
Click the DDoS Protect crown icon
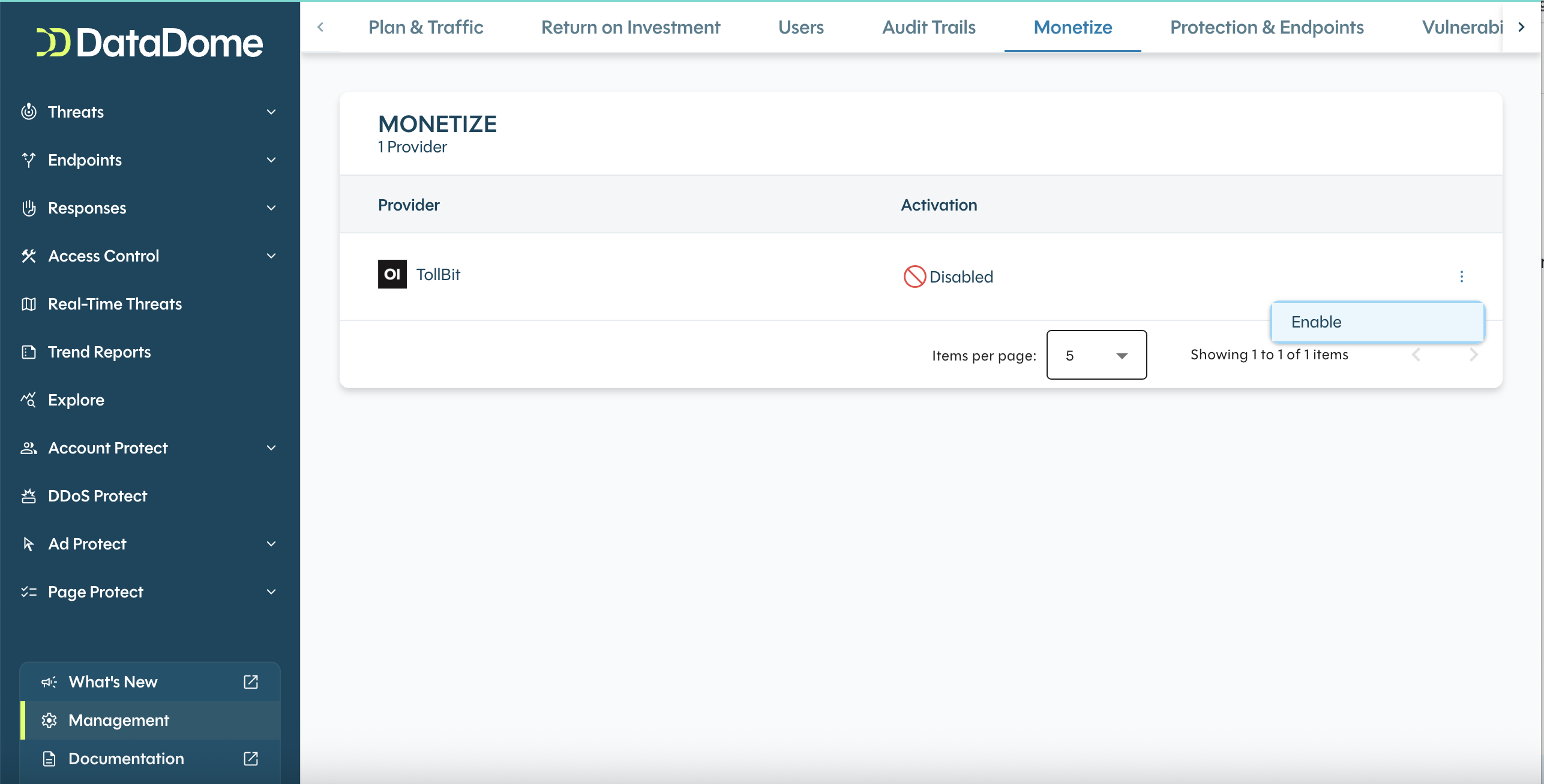(29, 495)
